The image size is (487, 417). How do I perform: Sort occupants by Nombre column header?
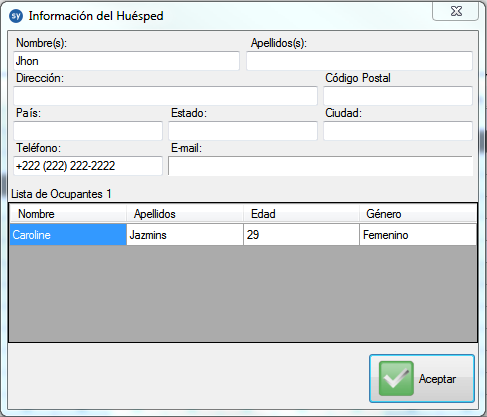[68, 214]
